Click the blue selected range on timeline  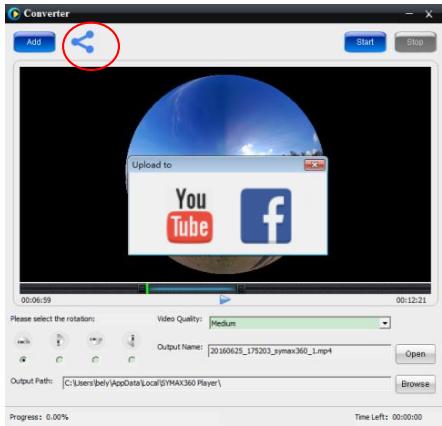click(x=193, y=289)
